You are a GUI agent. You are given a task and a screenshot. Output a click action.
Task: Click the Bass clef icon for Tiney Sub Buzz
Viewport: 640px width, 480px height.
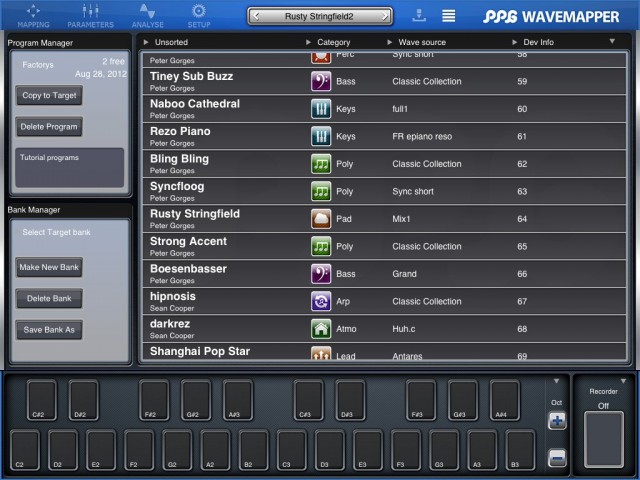[321, 82]
